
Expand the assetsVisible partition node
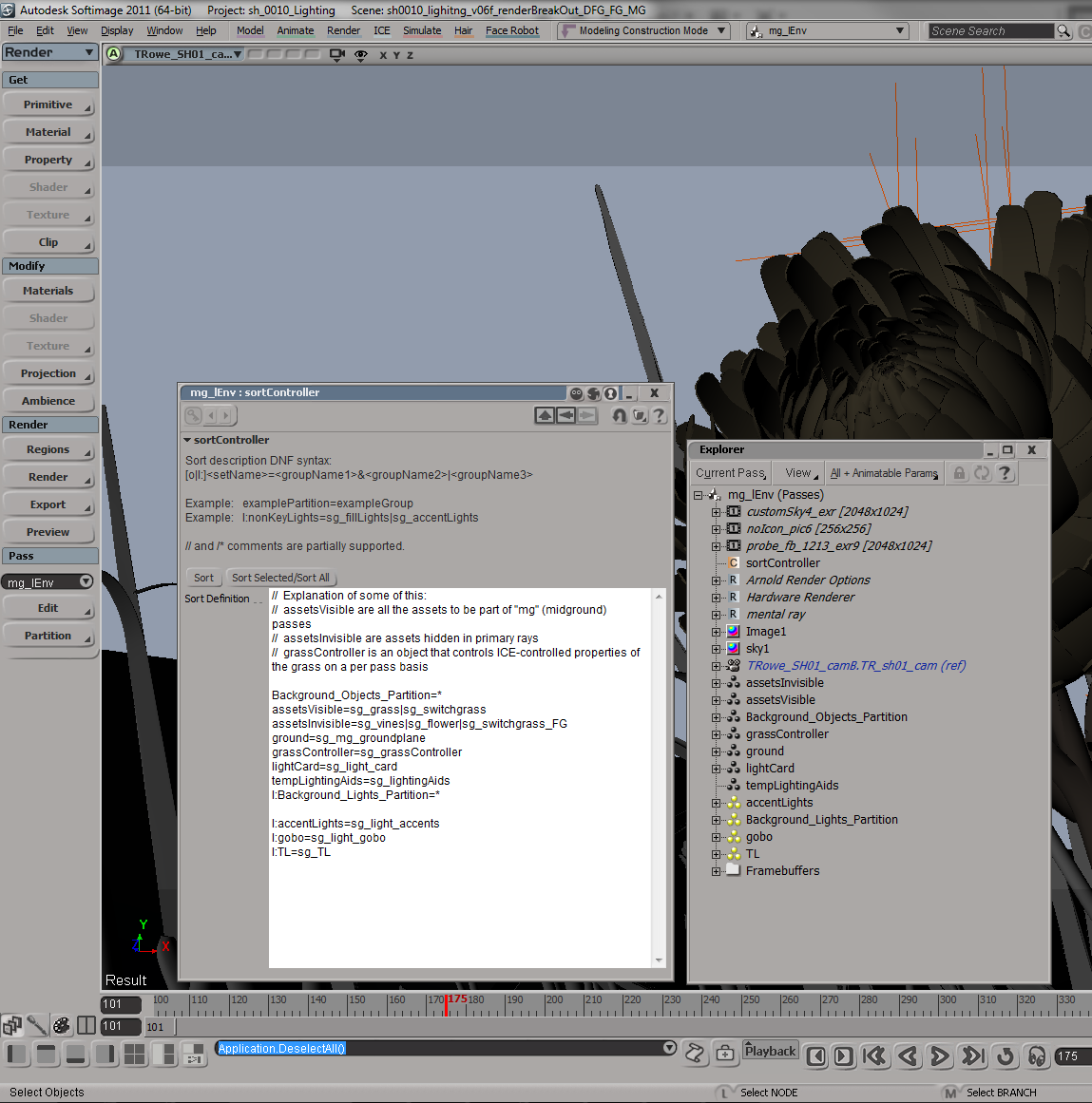(x=717, y=700)
